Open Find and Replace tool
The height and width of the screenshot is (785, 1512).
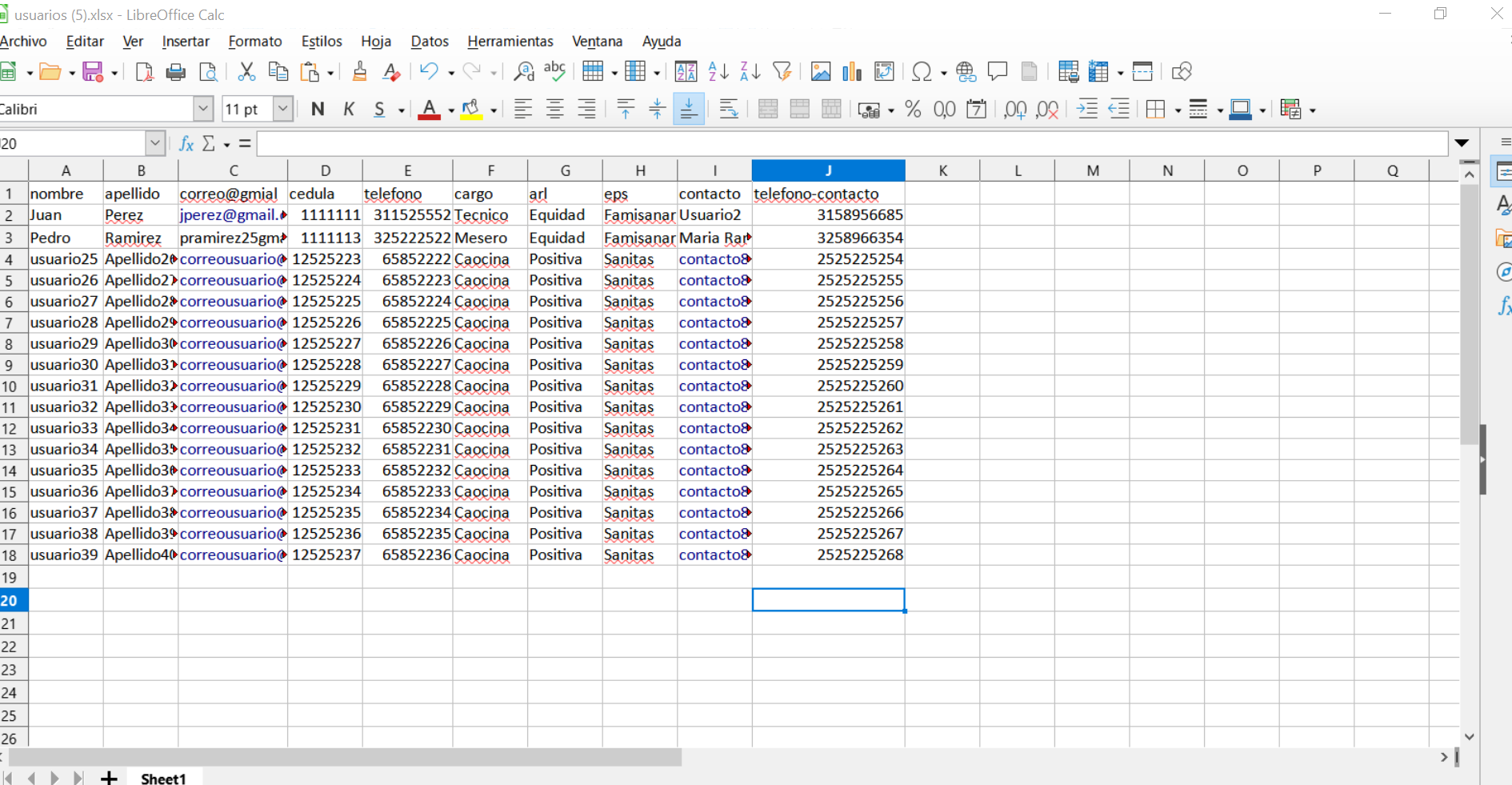(523, 72)
